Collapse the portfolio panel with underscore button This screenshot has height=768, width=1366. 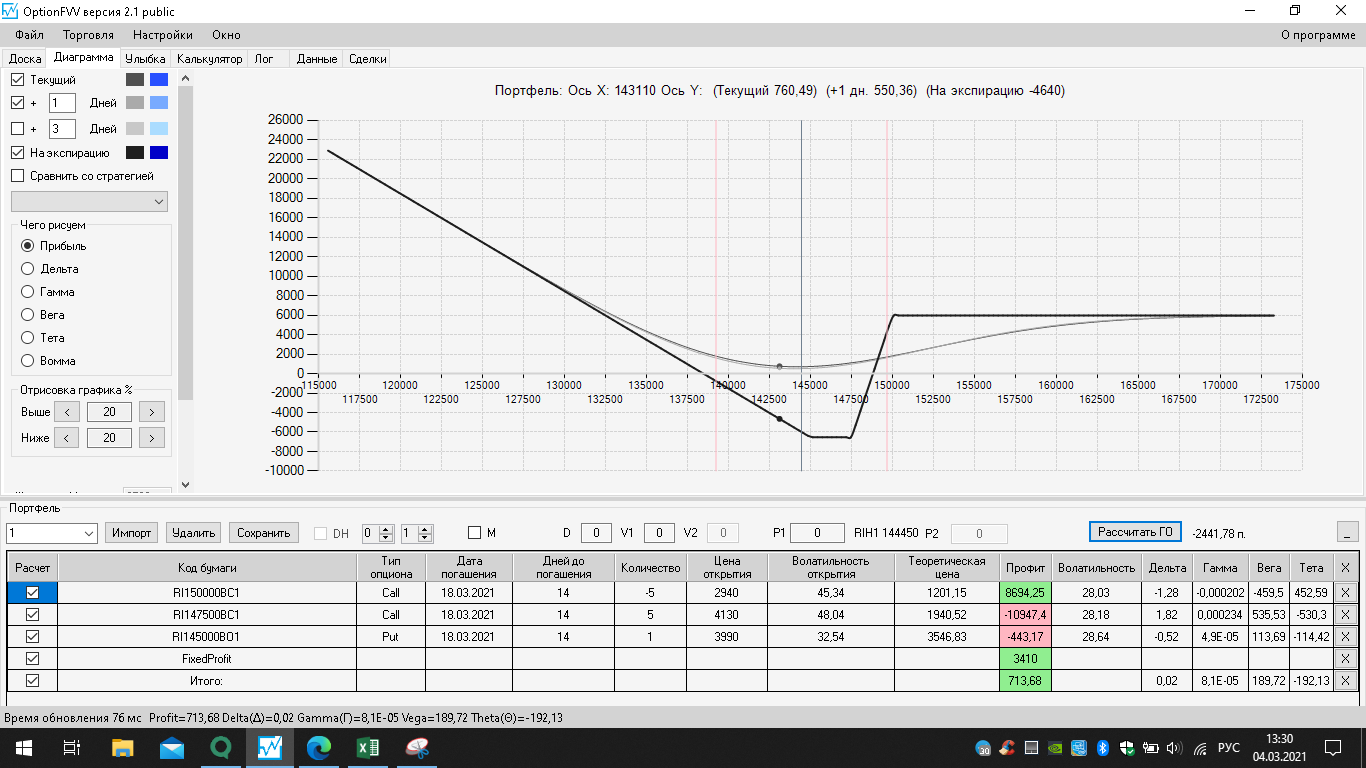pos(1348,532)
